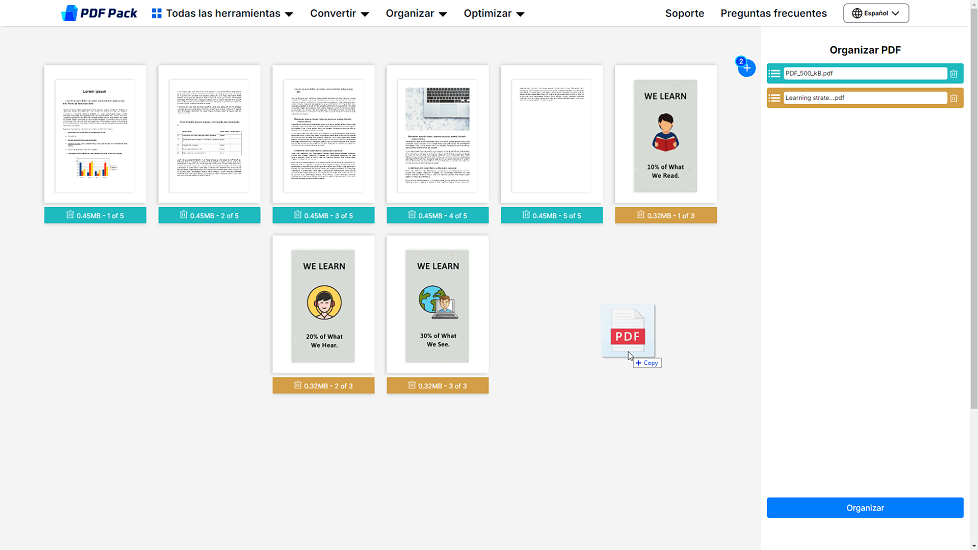Viewport: 978px width, 550px height.
Task: Click the blue add files plus button
Action: coord(746,68)
